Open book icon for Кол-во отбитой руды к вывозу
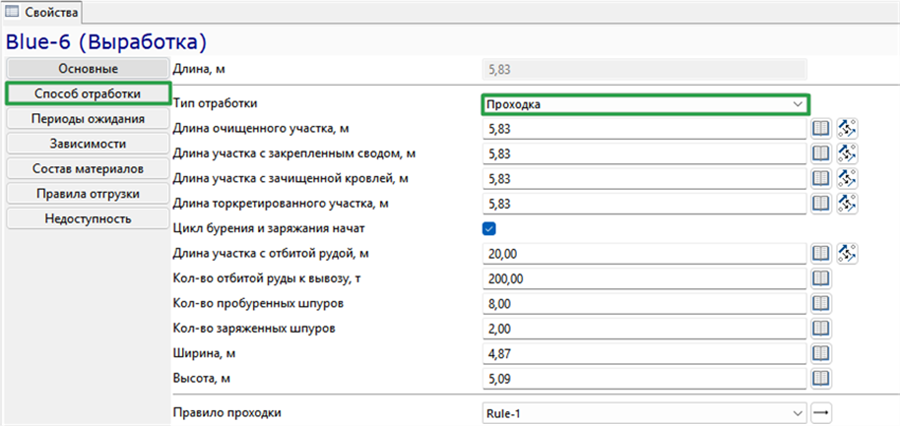Viewport: 900px width, 426px height. point(821,279)
